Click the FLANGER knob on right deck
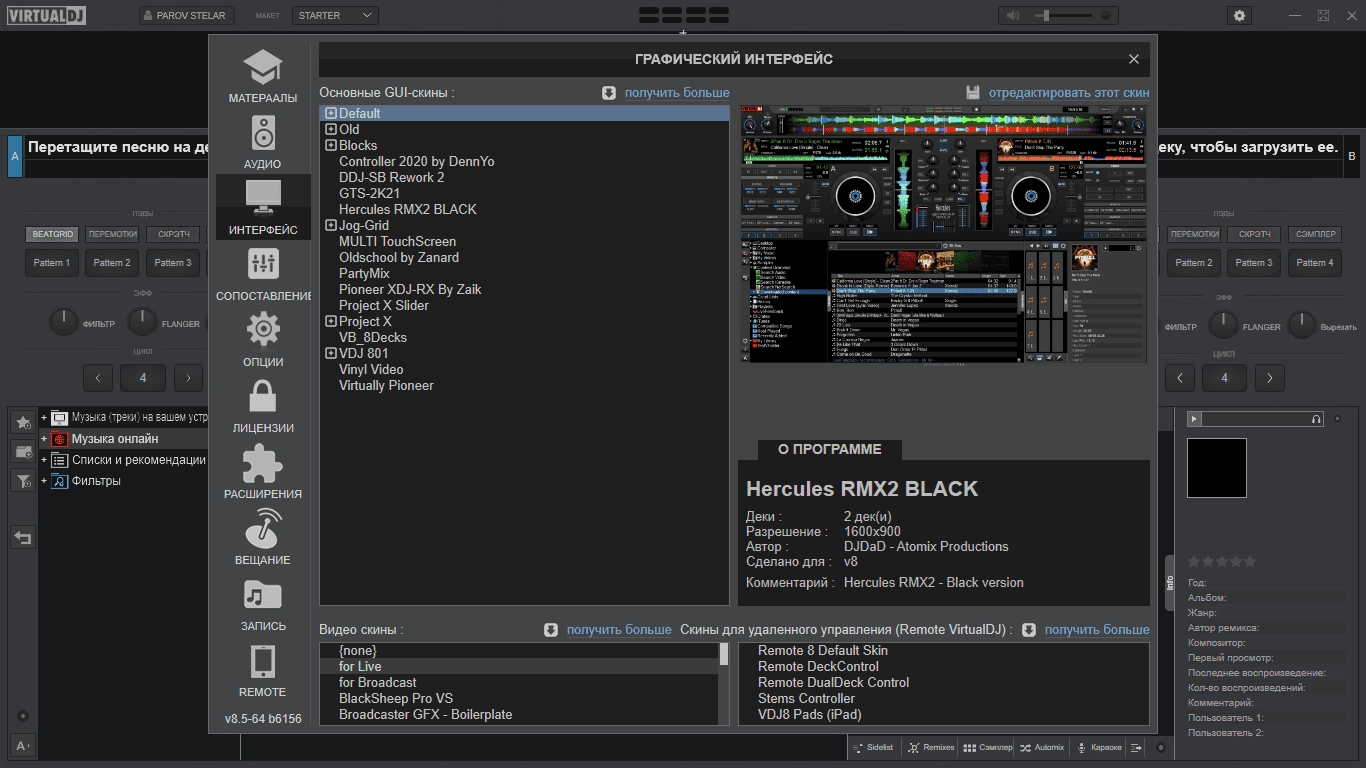 click(1223, 324)
